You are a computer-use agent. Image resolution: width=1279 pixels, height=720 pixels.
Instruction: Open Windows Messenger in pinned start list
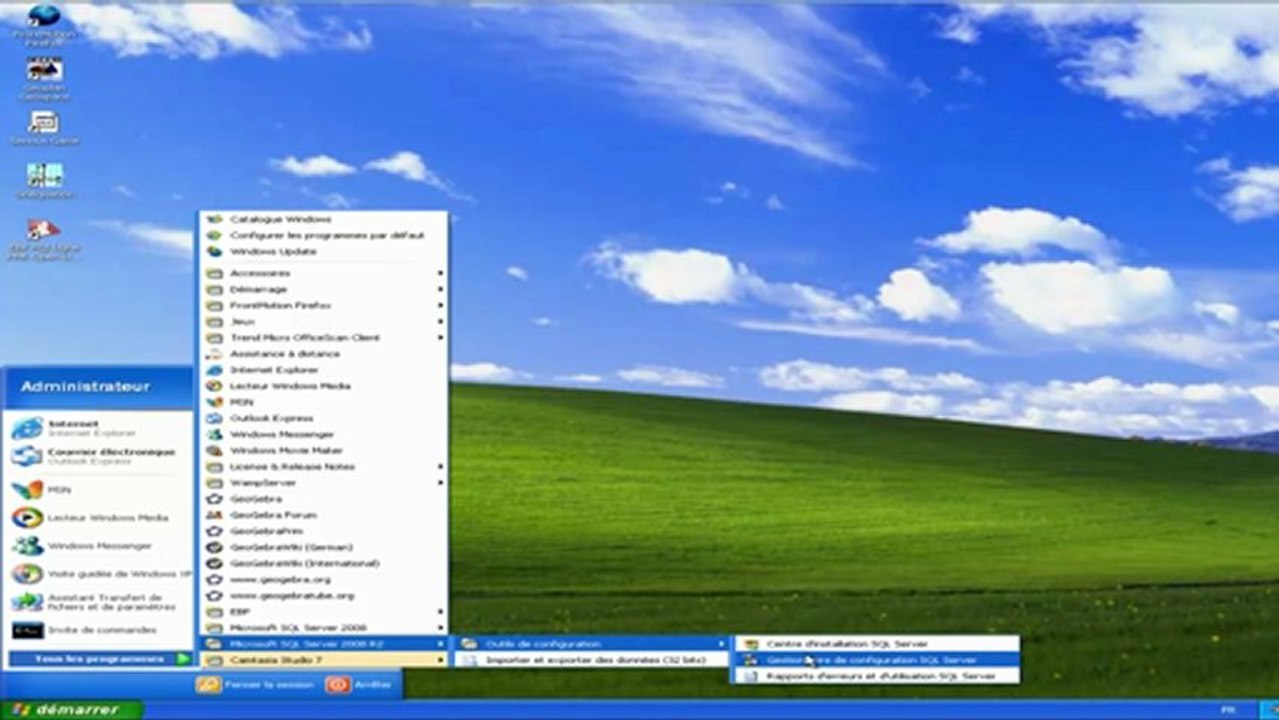96,546
